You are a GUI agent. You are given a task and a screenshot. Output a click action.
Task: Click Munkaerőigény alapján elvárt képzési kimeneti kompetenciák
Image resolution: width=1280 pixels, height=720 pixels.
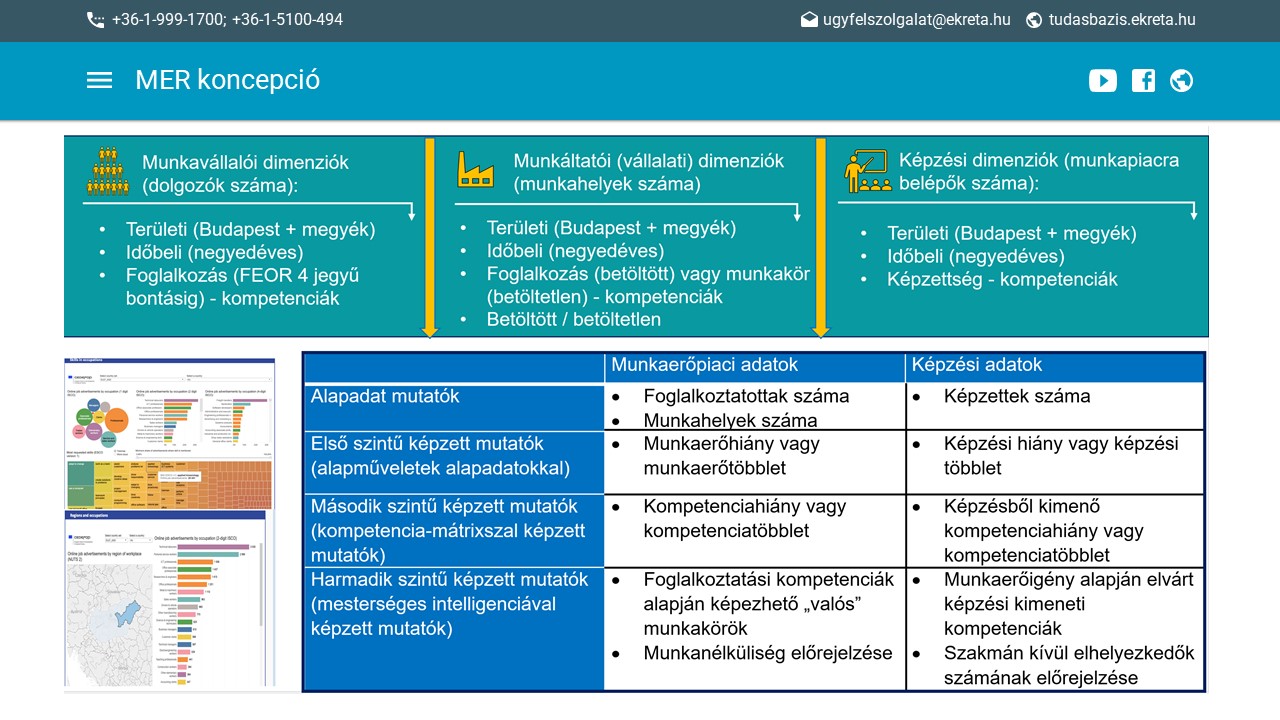coord(1068,604)
